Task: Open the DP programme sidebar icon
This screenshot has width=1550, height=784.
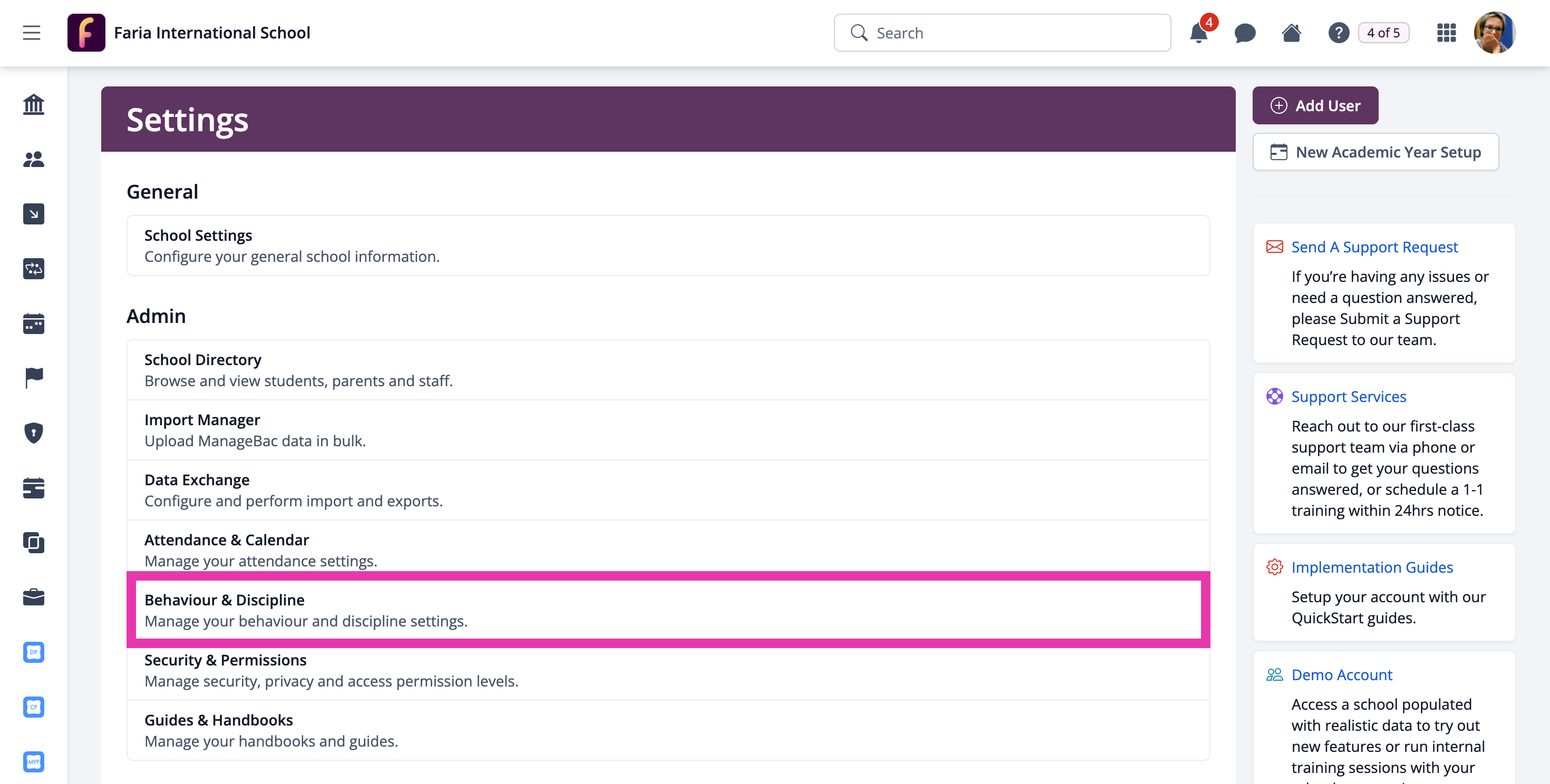Action: pos(34,652)
